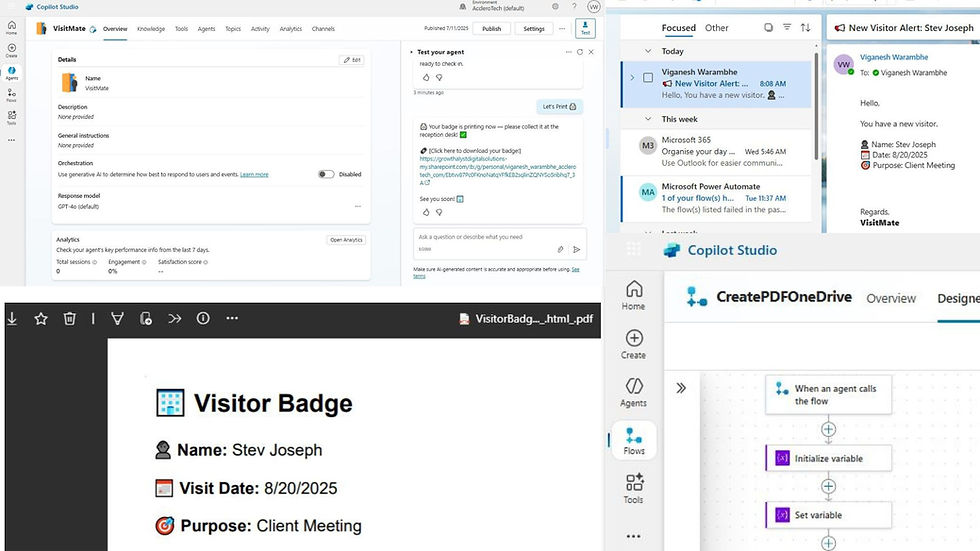This screenshot has width=980, height=551.
Task: Click the info icon in PDF toolbar
Action: tap(203, 318)
